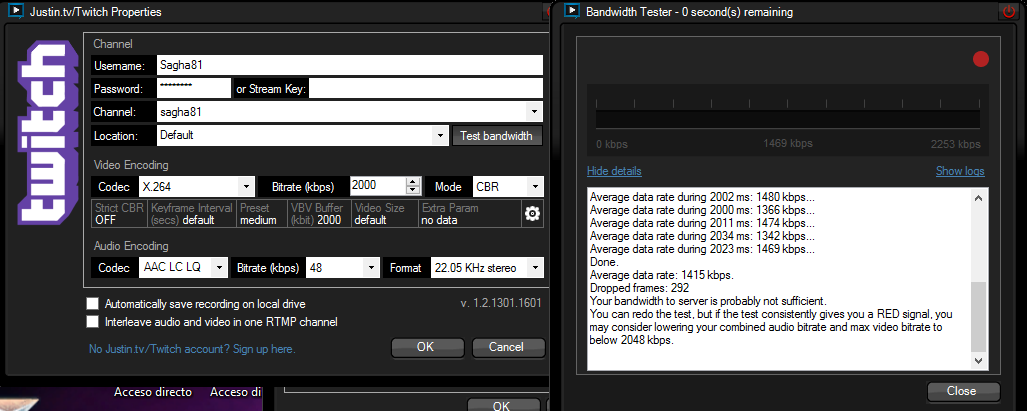Expand the Location dropdown set to Default
Screen dimensions: 1027x411
[440, 135]
